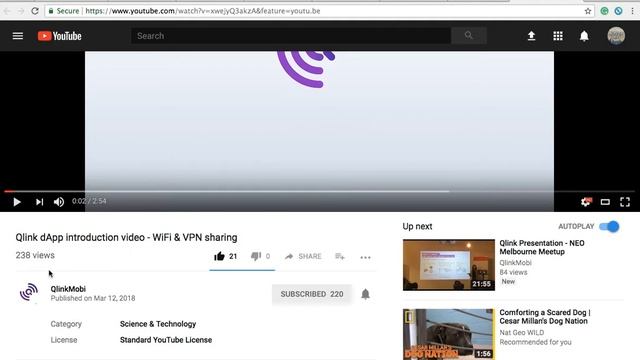The width and height of the screenshot is (640, 360).
Task: Turn off the Autoplay switch
Action: pyautogui.click(x=609, y=227)
